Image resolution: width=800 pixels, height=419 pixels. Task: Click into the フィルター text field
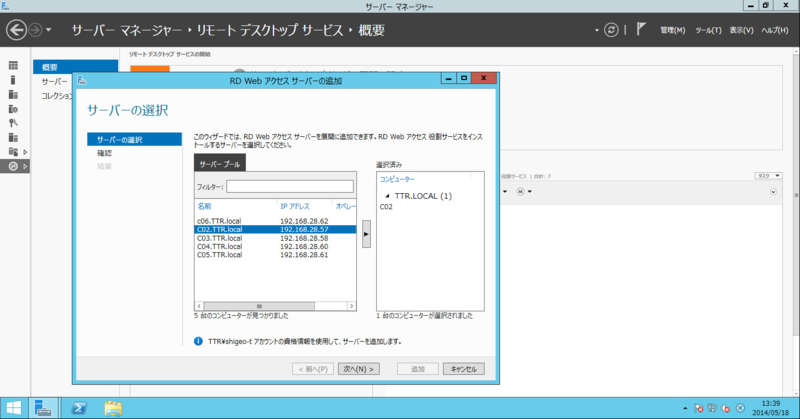[x=290, y=187]
